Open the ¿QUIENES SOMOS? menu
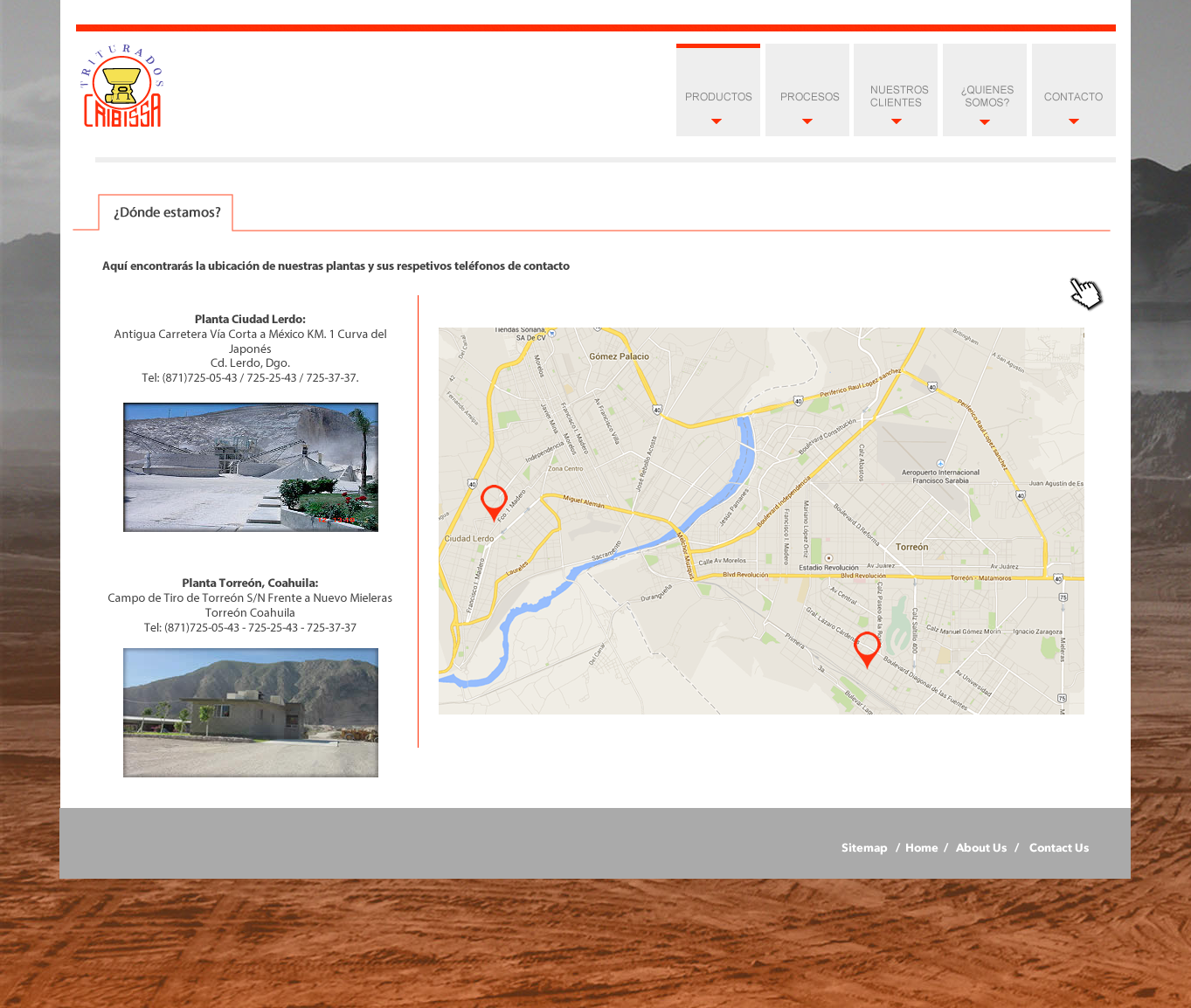 [985, 90]
